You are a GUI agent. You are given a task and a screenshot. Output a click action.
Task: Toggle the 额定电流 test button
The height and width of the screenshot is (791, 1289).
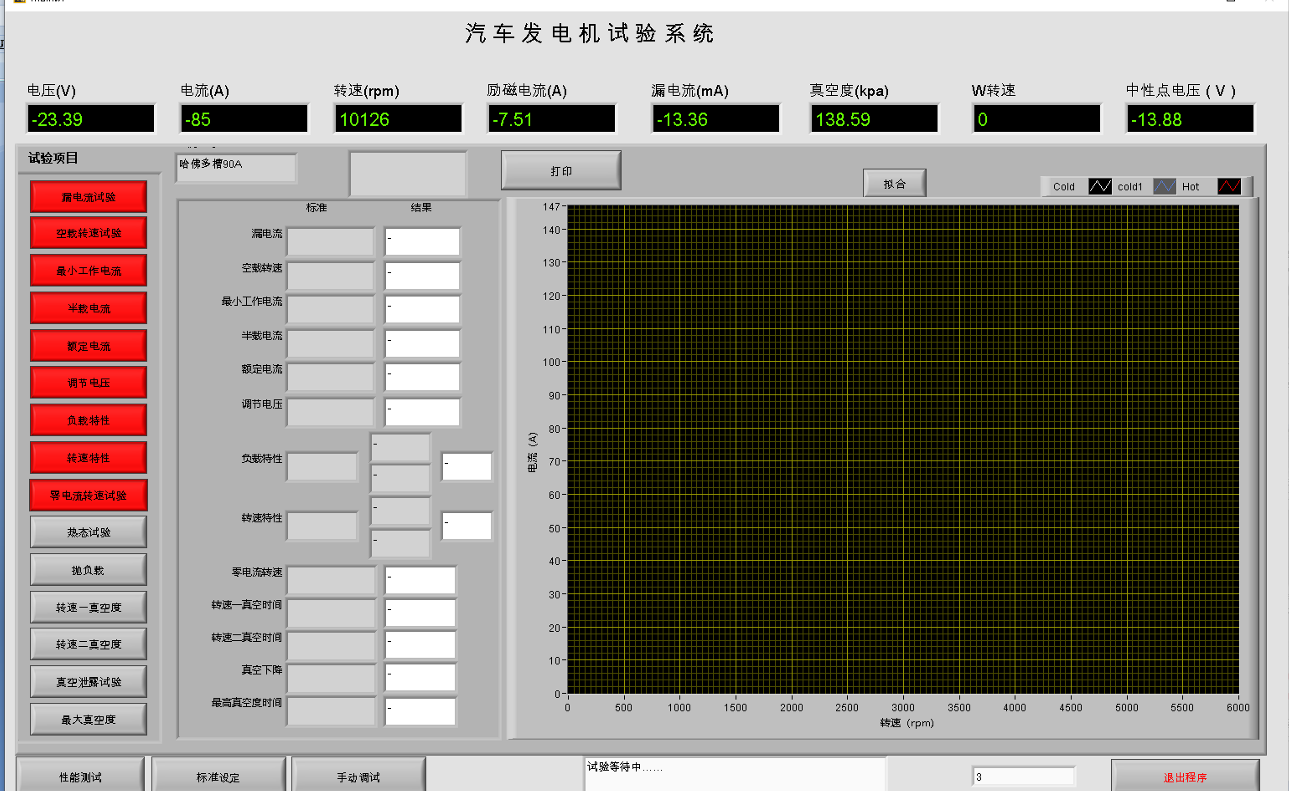pyautogui.click(x=88, y=345)
